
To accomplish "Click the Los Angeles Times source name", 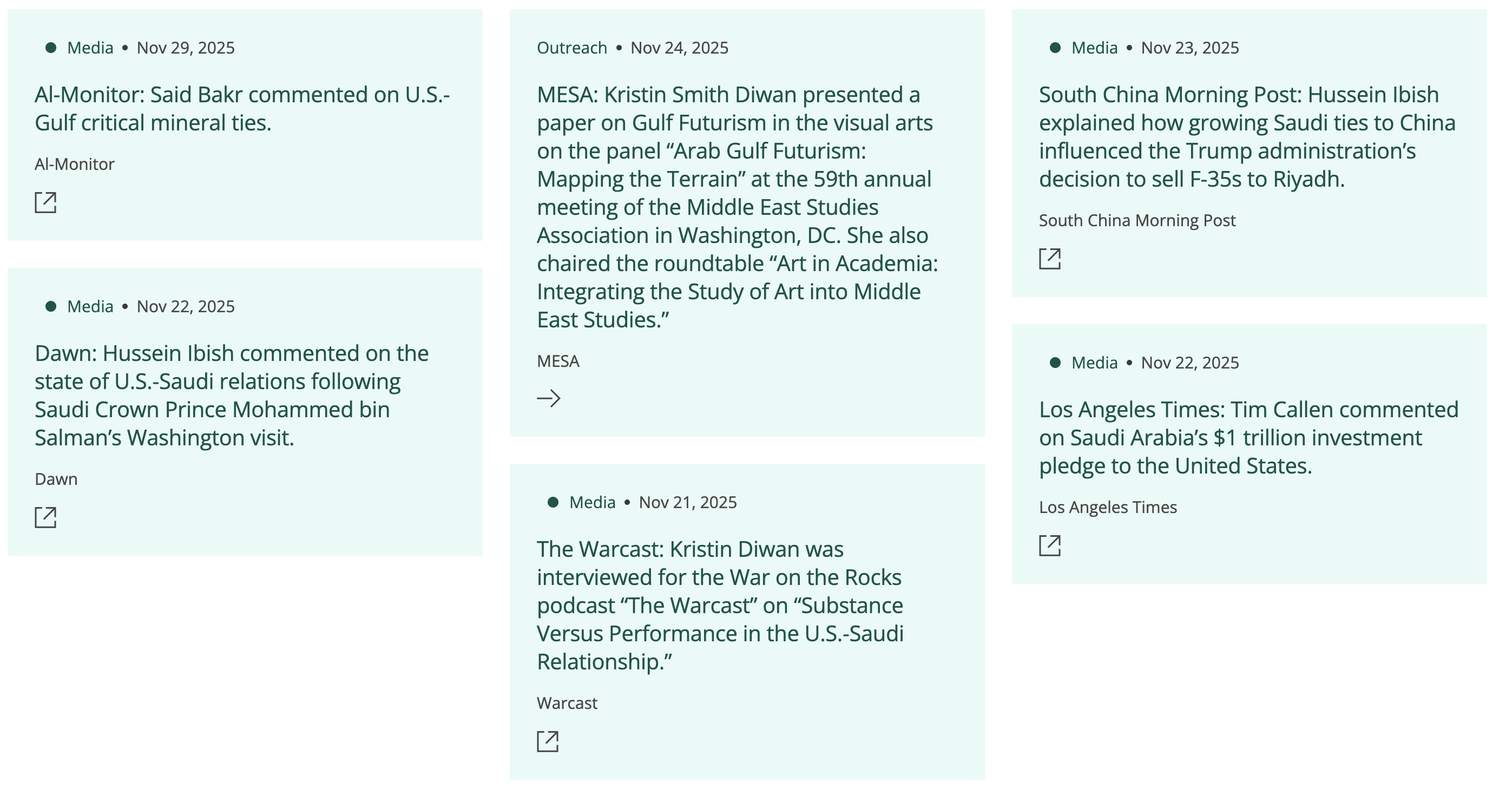I will (1108, 507).
